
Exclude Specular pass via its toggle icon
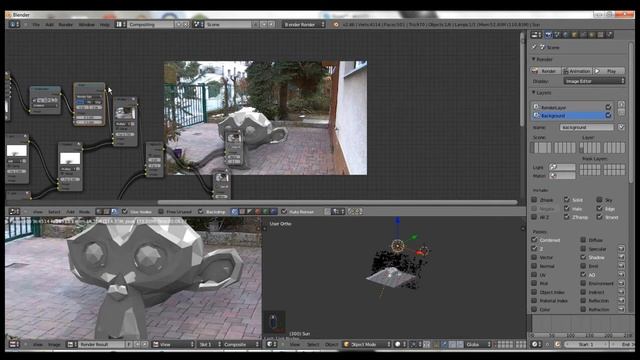click(621, 249)
